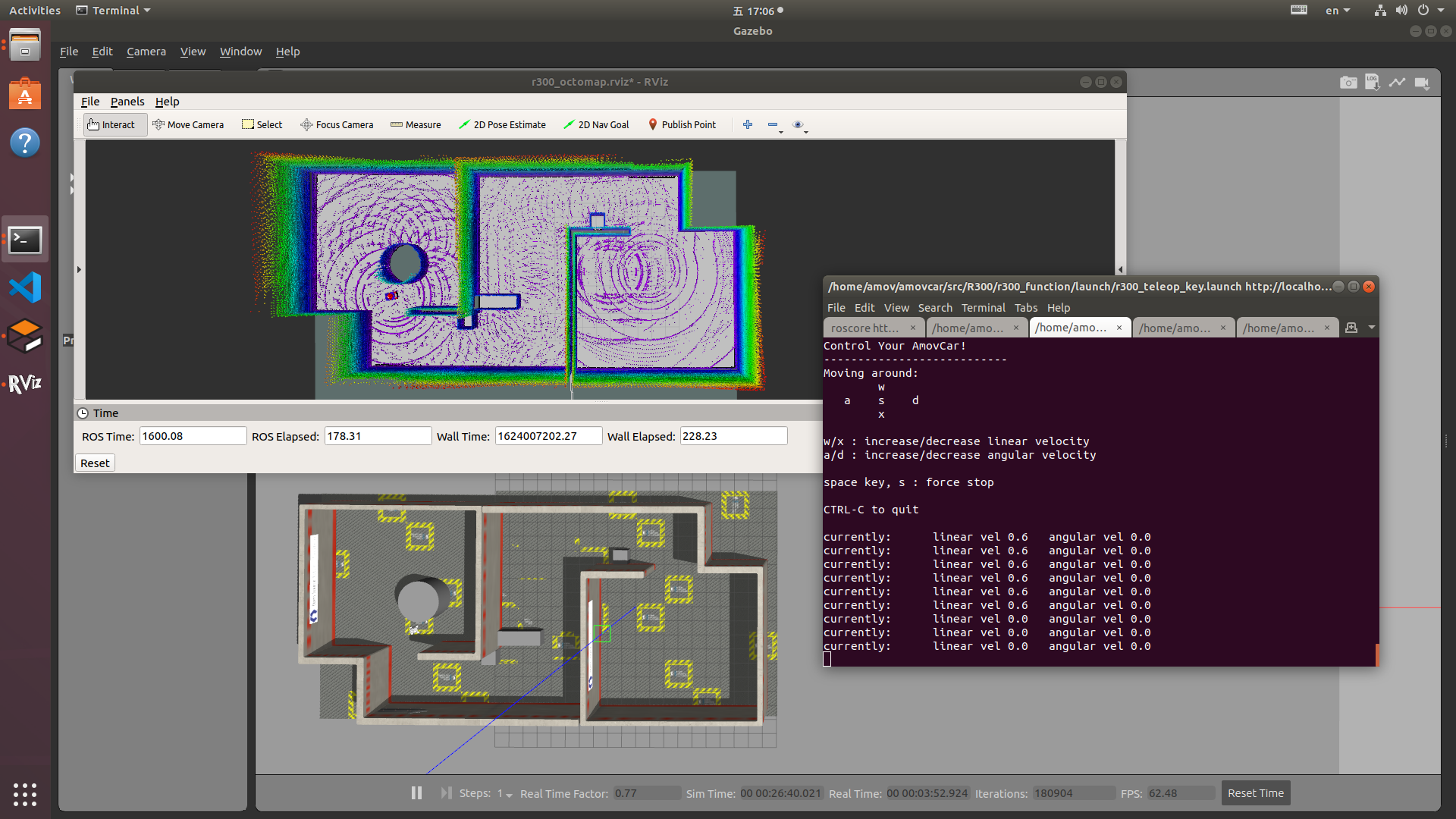
Task: Click the Reset Time button
Action: click(x=1255, y=793)
